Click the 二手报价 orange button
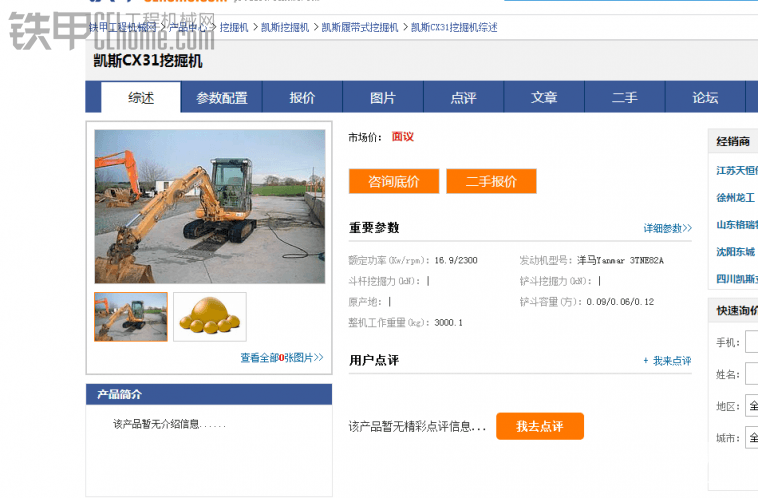Image resolution: width=758 pixels, height=498 pixels. click(x=491, y=181)
